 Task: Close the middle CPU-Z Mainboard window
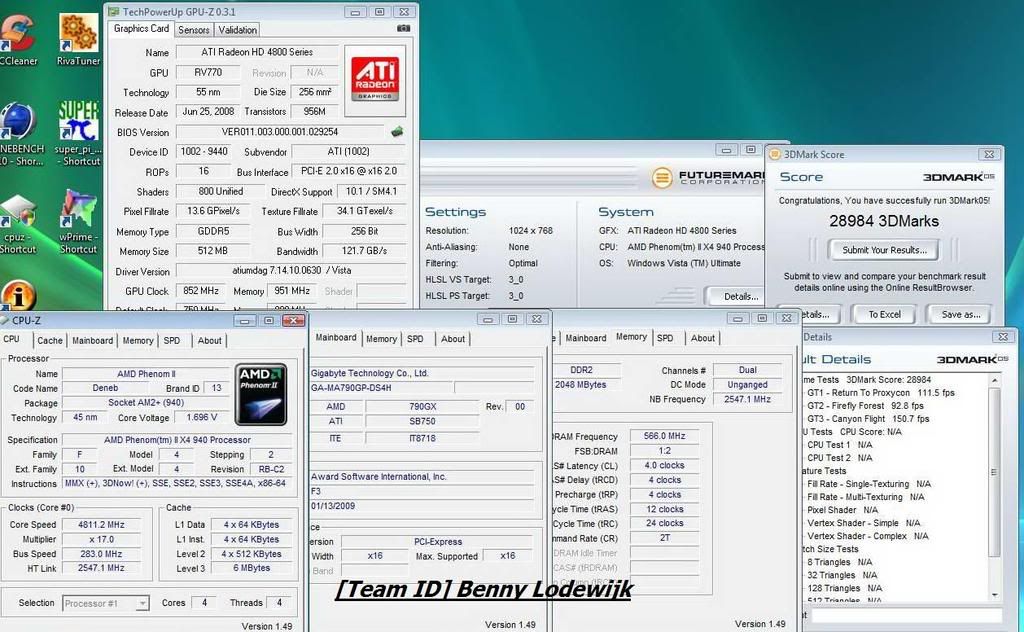coord(536,319)
